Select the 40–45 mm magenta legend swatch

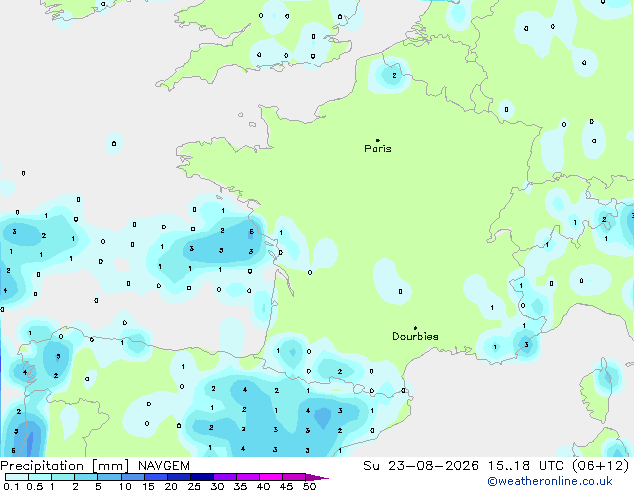point(271,477)
